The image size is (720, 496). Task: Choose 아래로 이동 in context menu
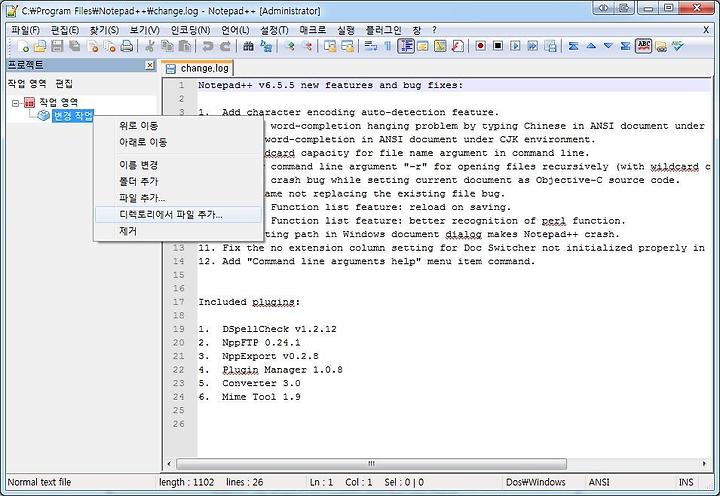[x=178, y=142]
